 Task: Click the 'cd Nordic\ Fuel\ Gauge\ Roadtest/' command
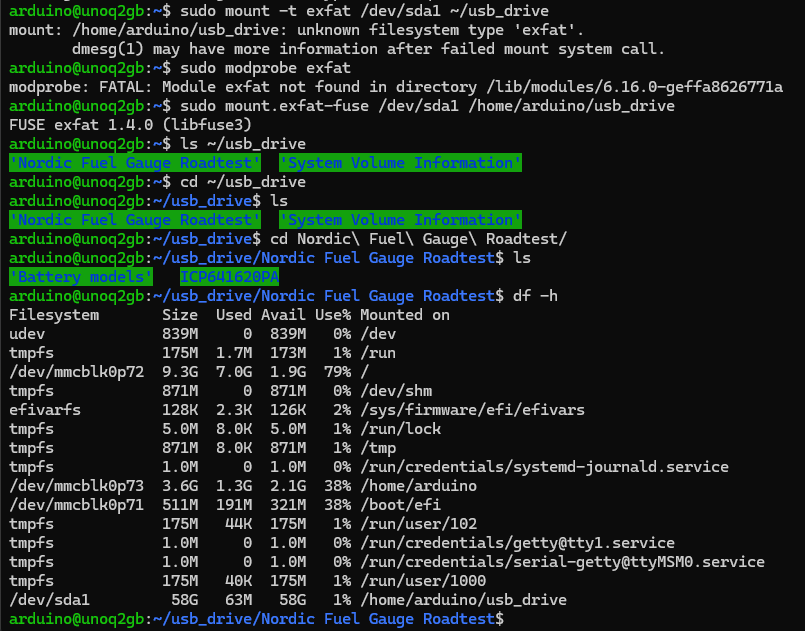pyautogui.click(x=418, y=239)
